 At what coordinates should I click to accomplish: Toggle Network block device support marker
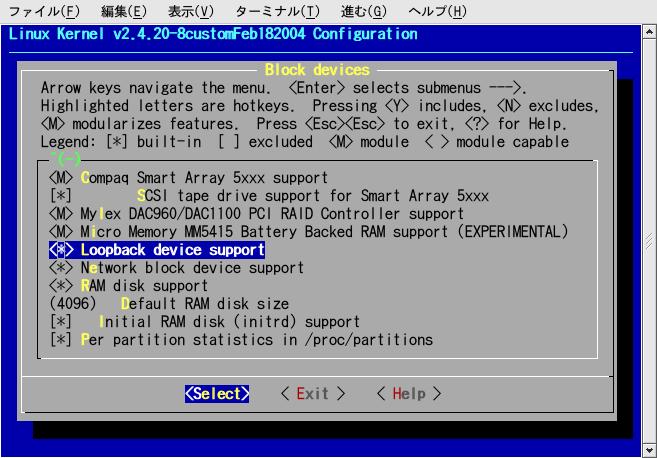pos(61,268)
